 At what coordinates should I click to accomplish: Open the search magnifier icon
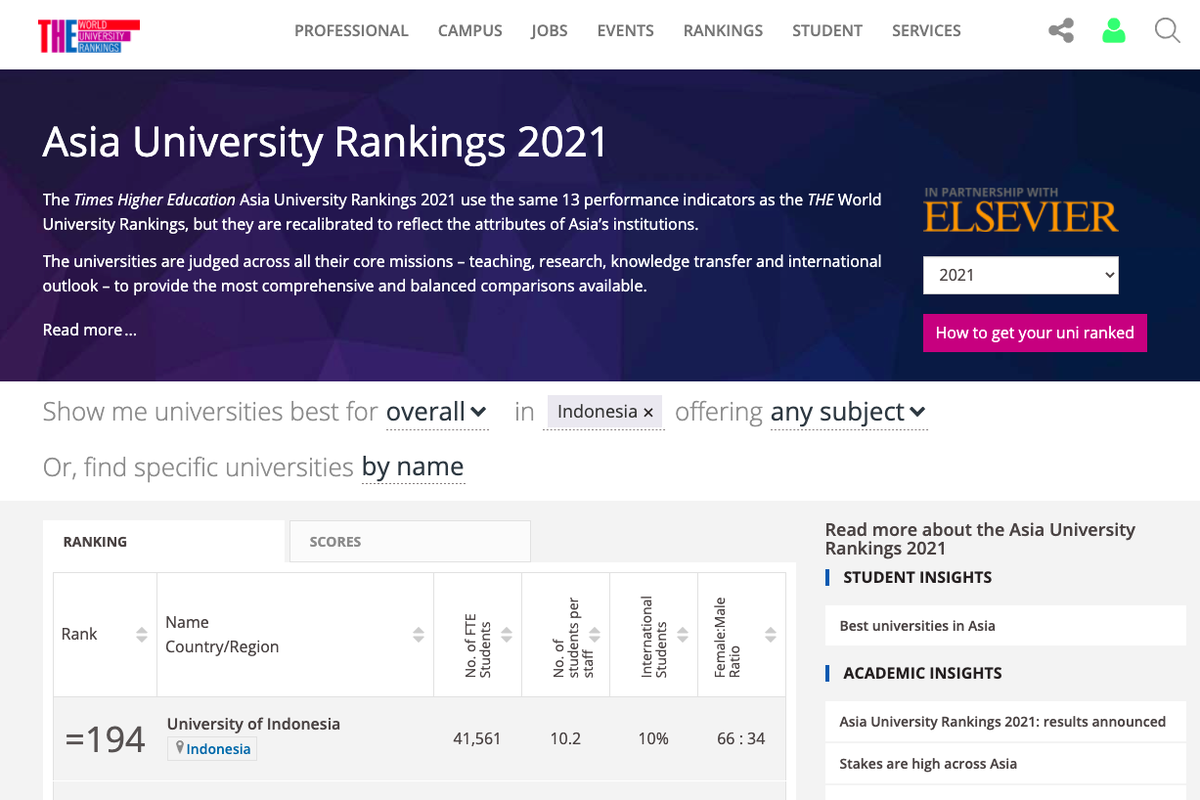coord(1167,31)
